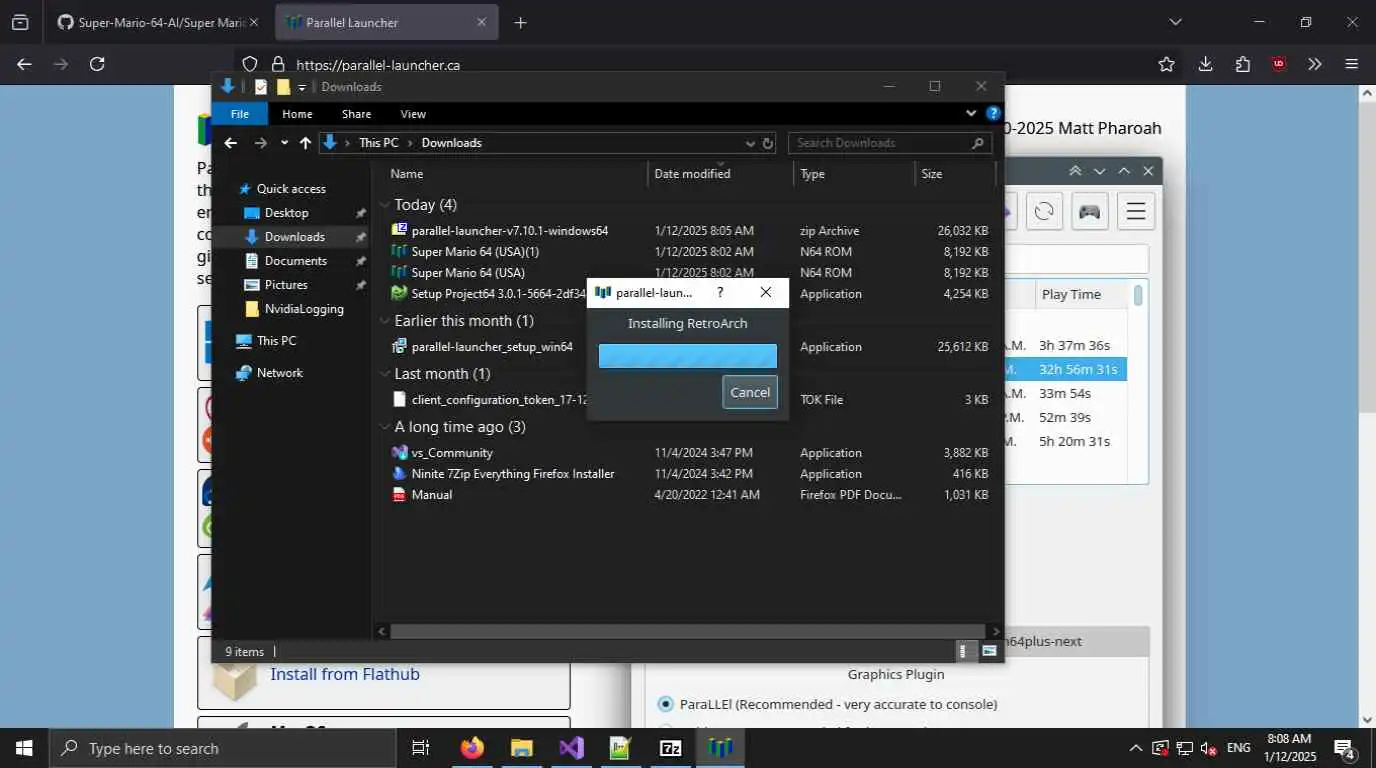The image size is (1376, 768).
Task: Go forward in File Explorer
Action: (261, 143)
